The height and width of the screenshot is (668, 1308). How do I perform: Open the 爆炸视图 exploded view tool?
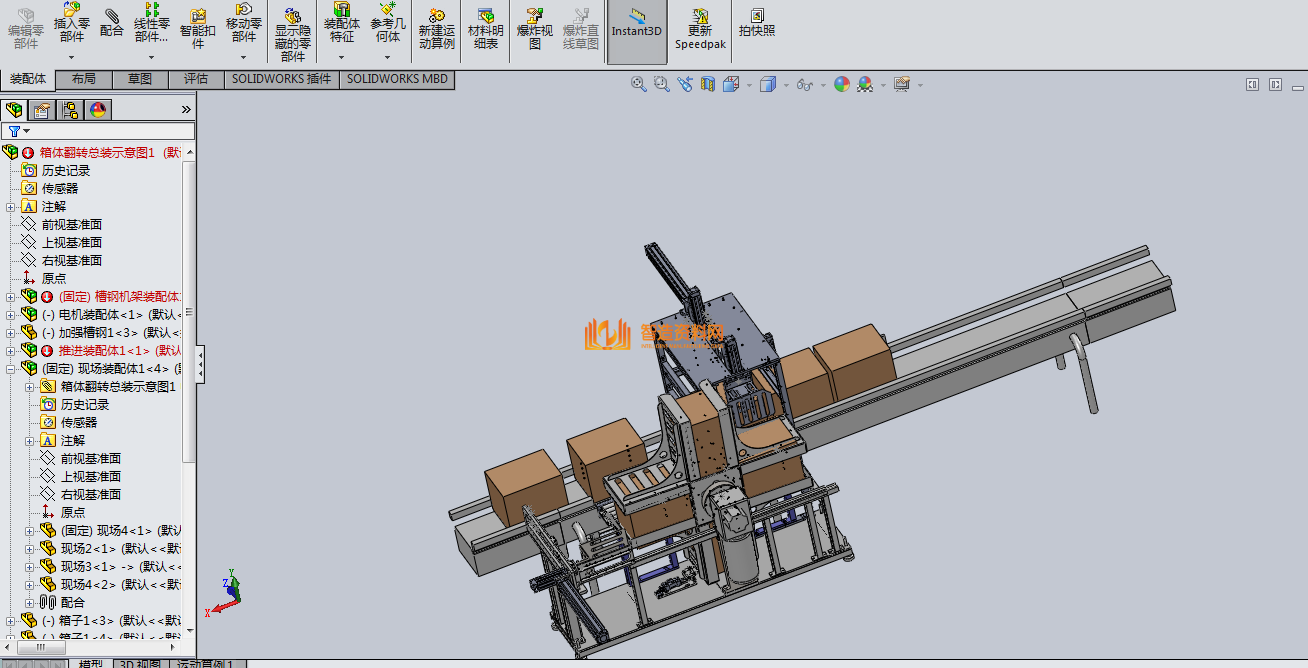point(534,29)
